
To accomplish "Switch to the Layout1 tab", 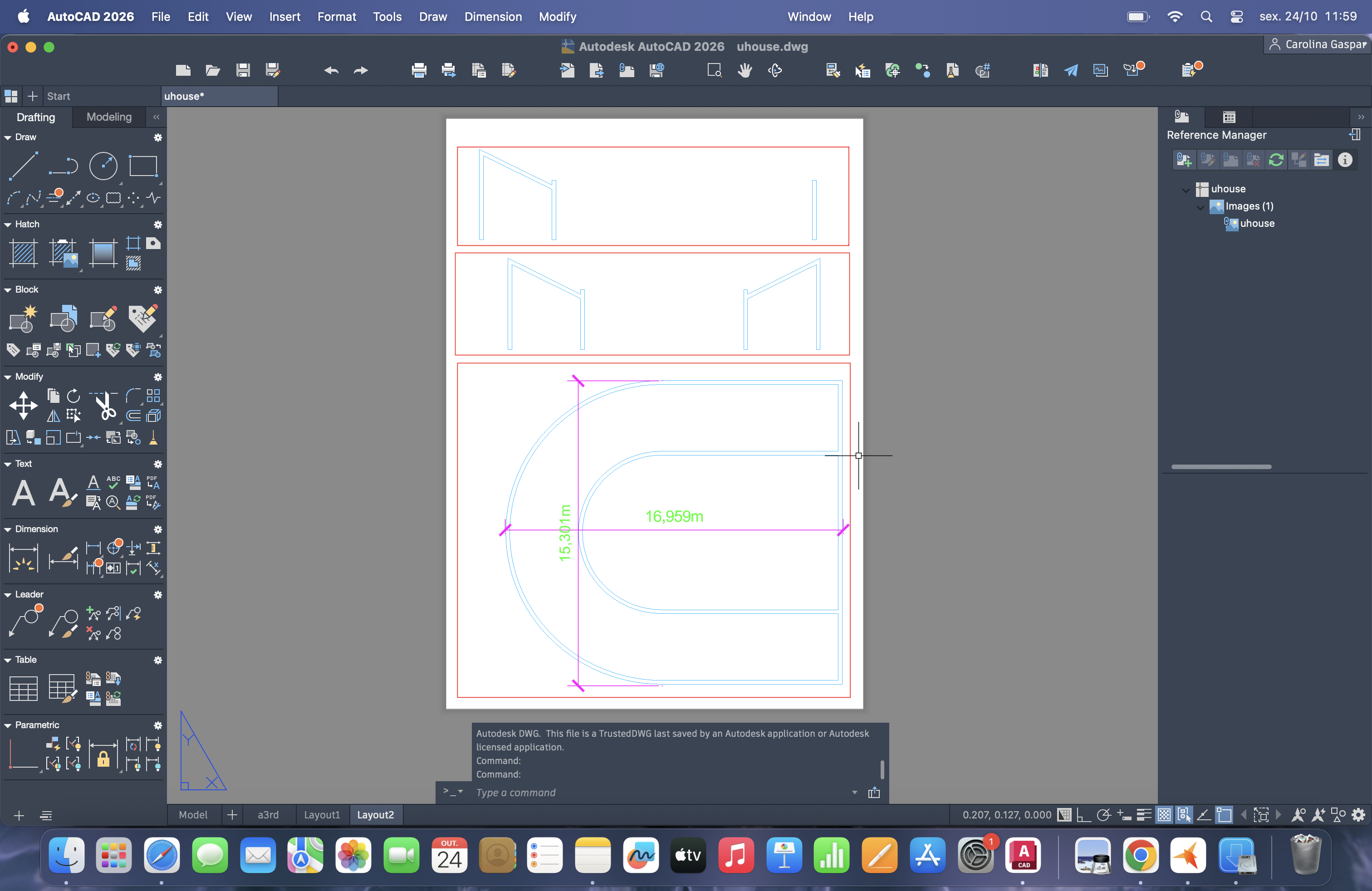I will point(321,815).
